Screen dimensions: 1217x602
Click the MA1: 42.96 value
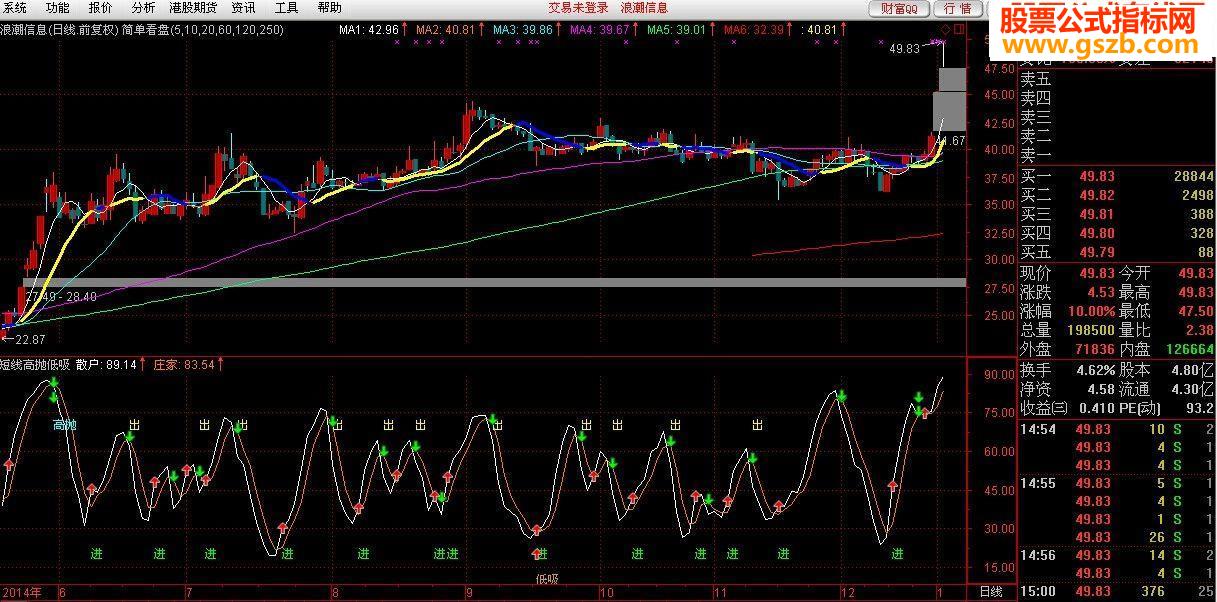(x=369, y=30)
